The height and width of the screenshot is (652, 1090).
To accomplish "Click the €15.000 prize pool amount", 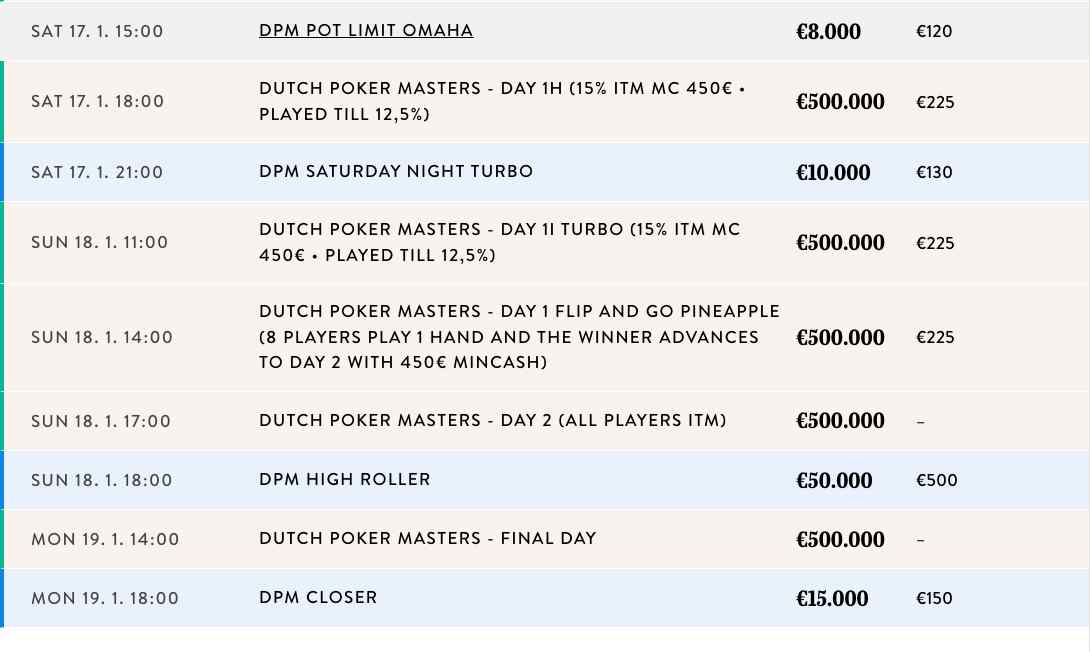I will (x=832, y=599).
